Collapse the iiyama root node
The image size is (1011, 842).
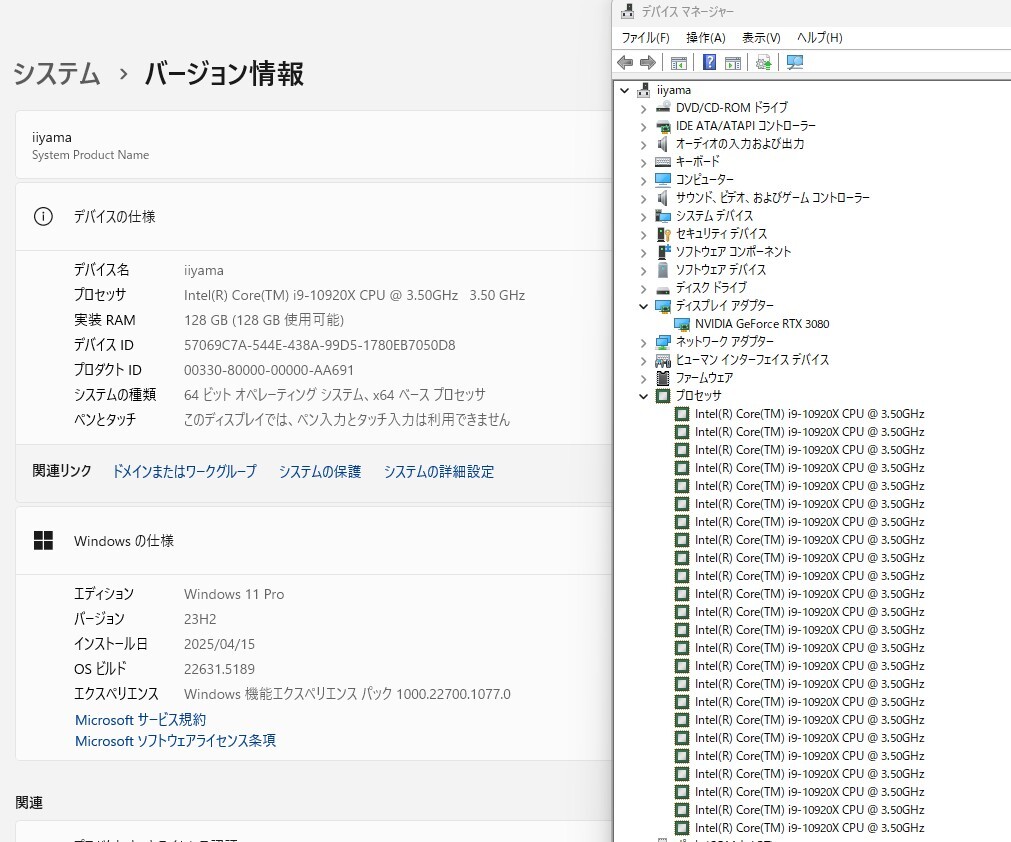pos(624,90)
